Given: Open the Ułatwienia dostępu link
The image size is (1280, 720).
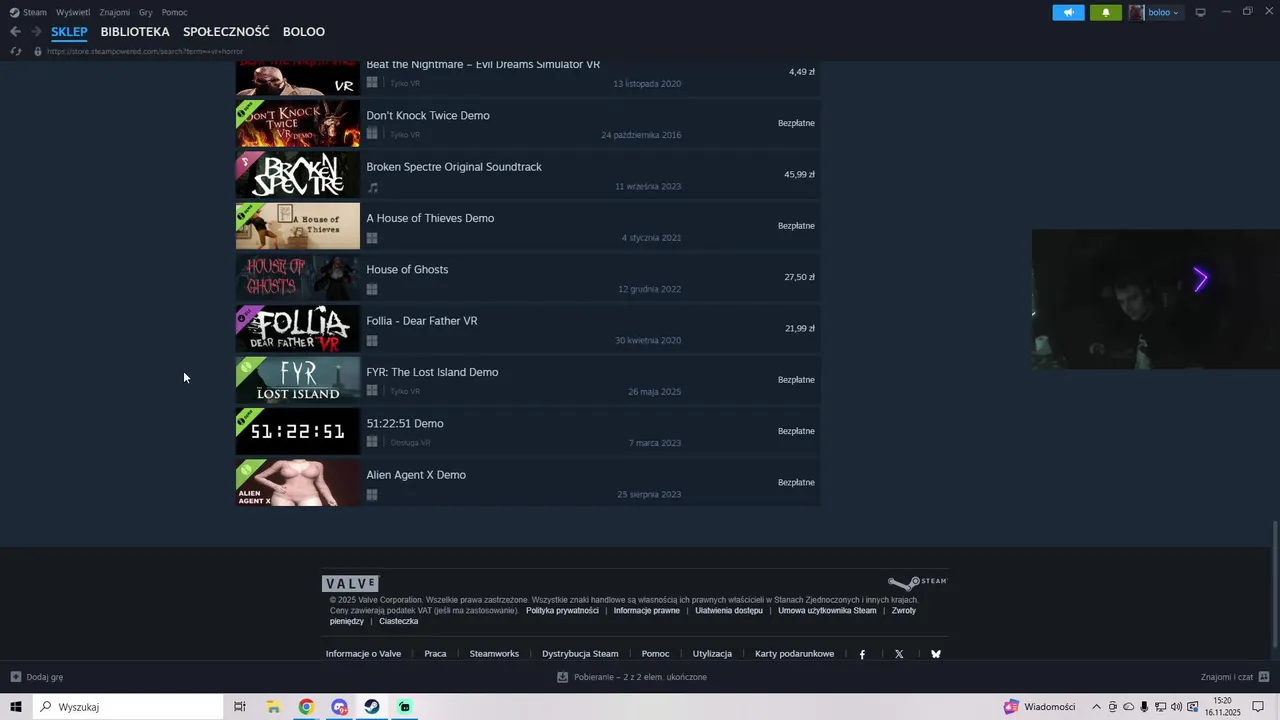Looking at the screenshot, I should point(728,610).
